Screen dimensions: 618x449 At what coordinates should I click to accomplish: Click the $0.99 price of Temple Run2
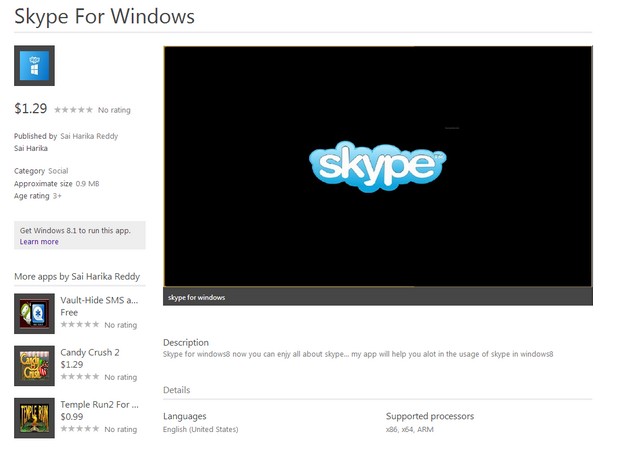click(x=72, y=417)
